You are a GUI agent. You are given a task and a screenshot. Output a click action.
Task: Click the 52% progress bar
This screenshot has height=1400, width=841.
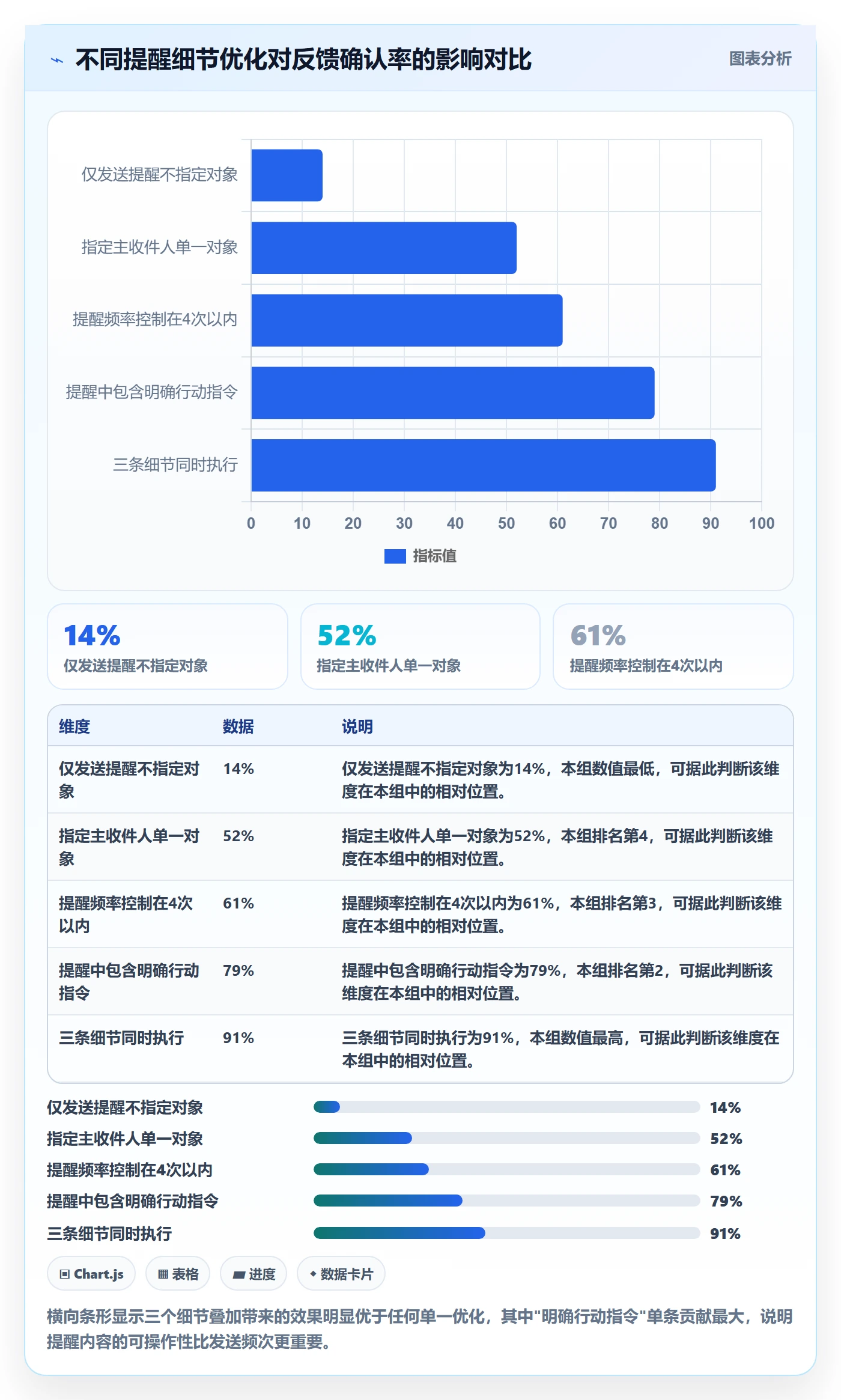coord(506,1138)
